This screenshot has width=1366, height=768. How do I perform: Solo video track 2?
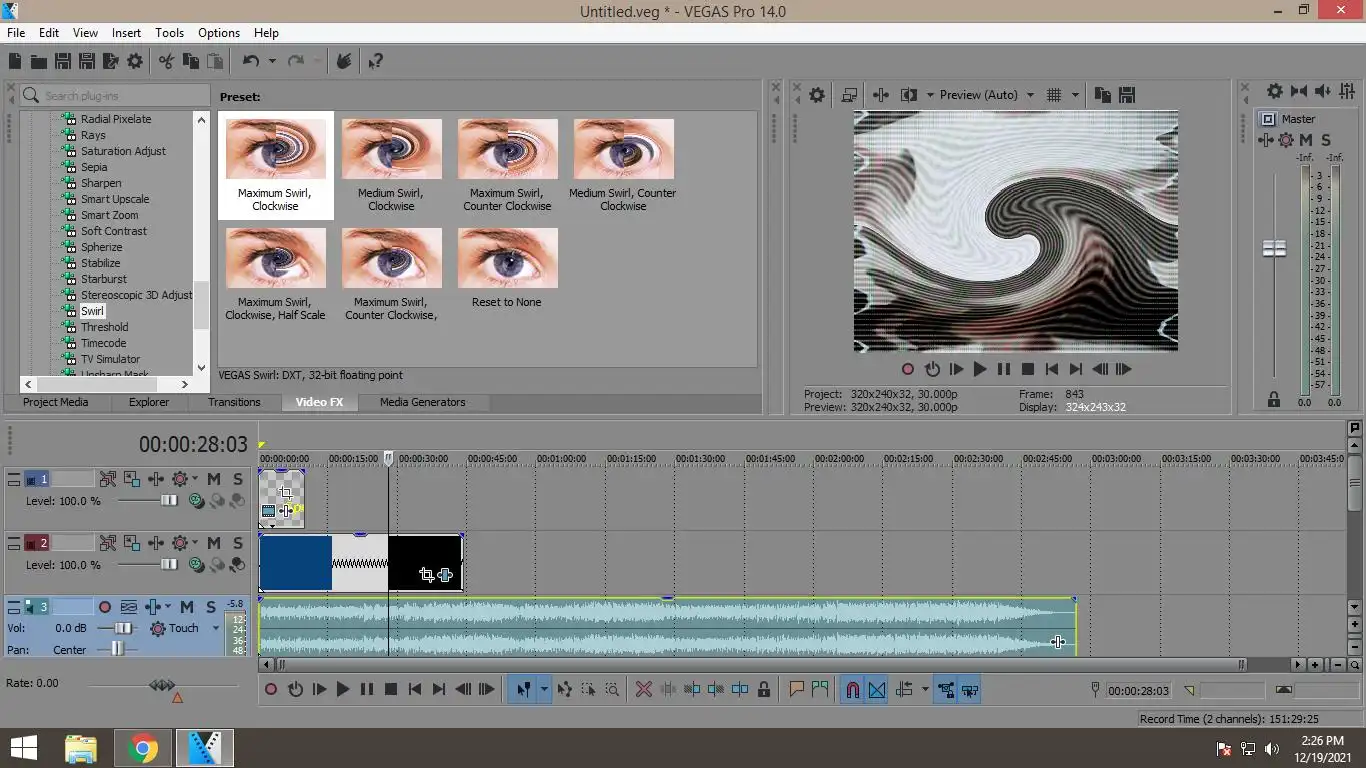(x=238, y=543)
